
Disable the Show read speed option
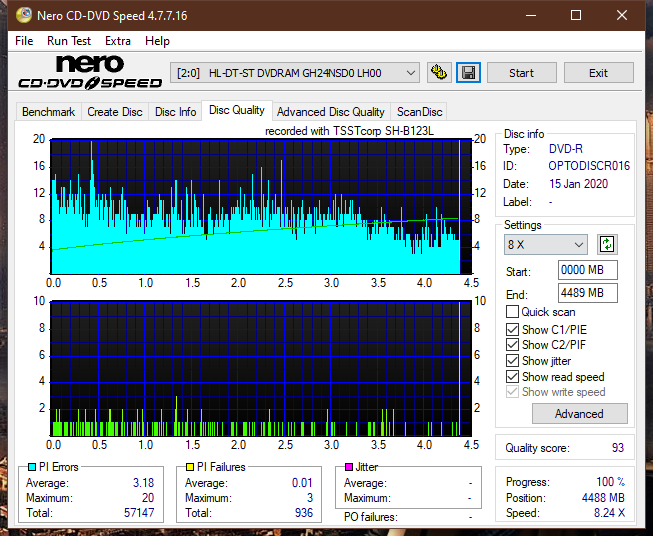coord(513,377)
